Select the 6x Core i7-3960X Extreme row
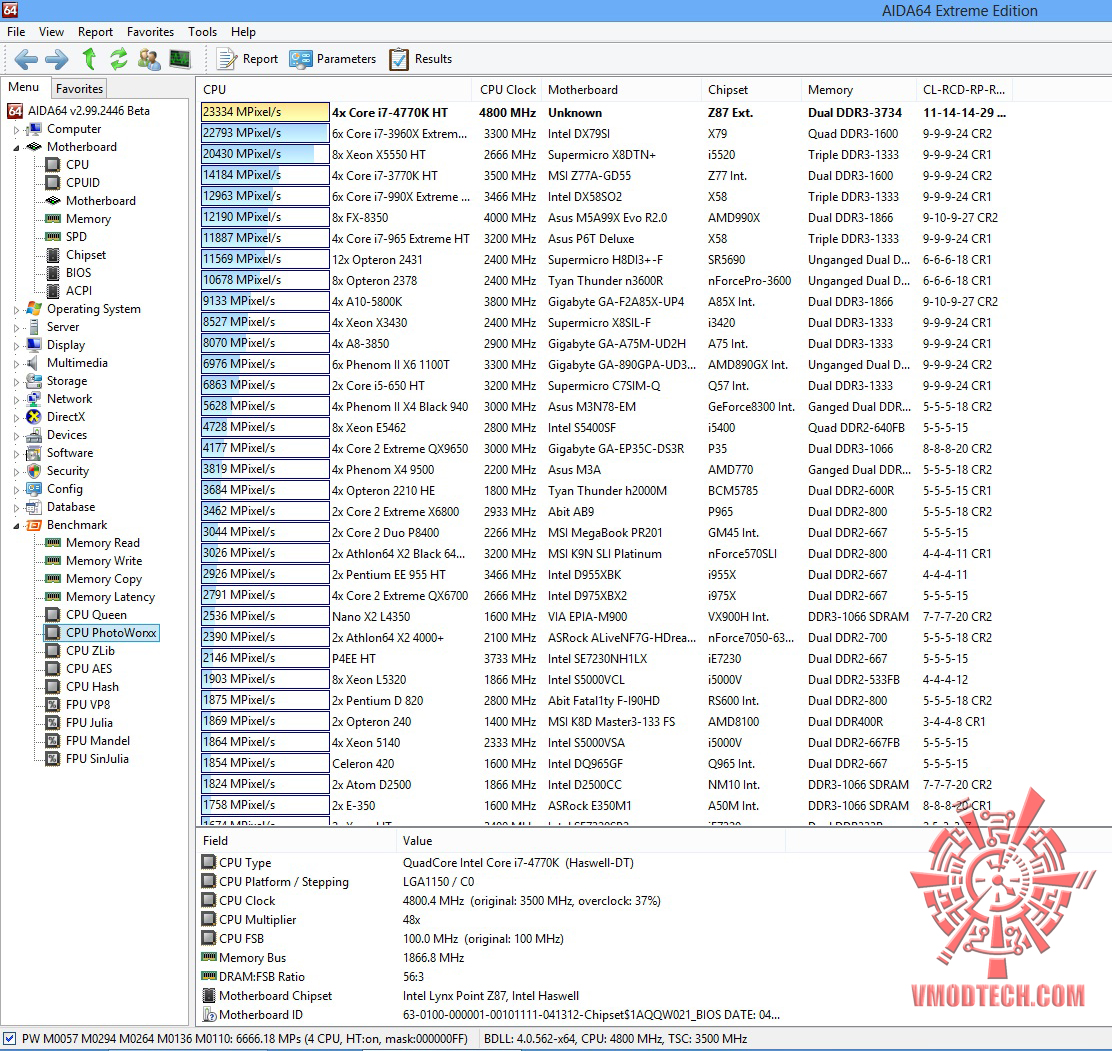The image size is (1112, 1051). pos(604,133)
